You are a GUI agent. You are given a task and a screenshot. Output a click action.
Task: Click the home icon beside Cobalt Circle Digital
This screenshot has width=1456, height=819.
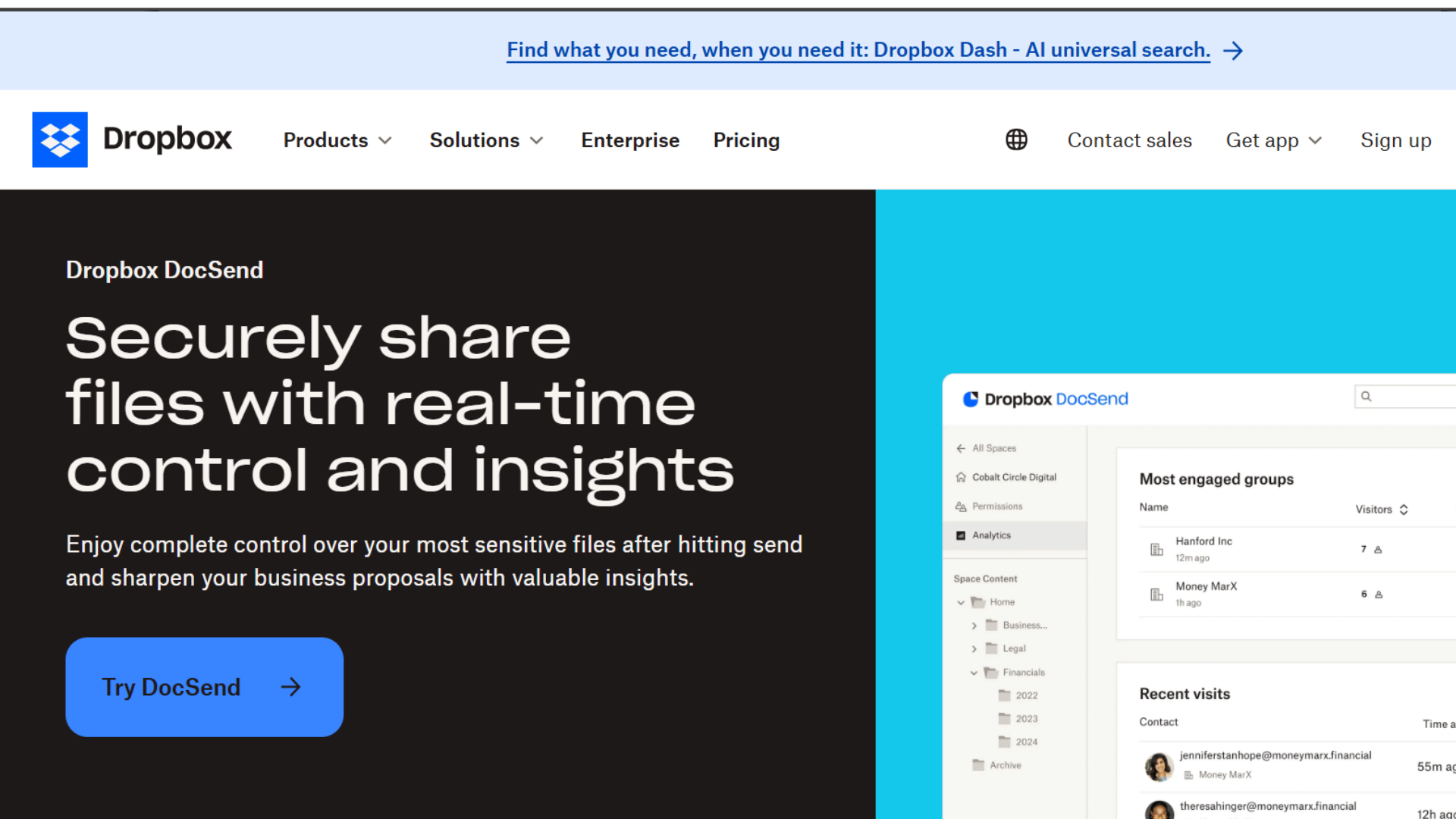pyautogui.click(x=961, y=477)
